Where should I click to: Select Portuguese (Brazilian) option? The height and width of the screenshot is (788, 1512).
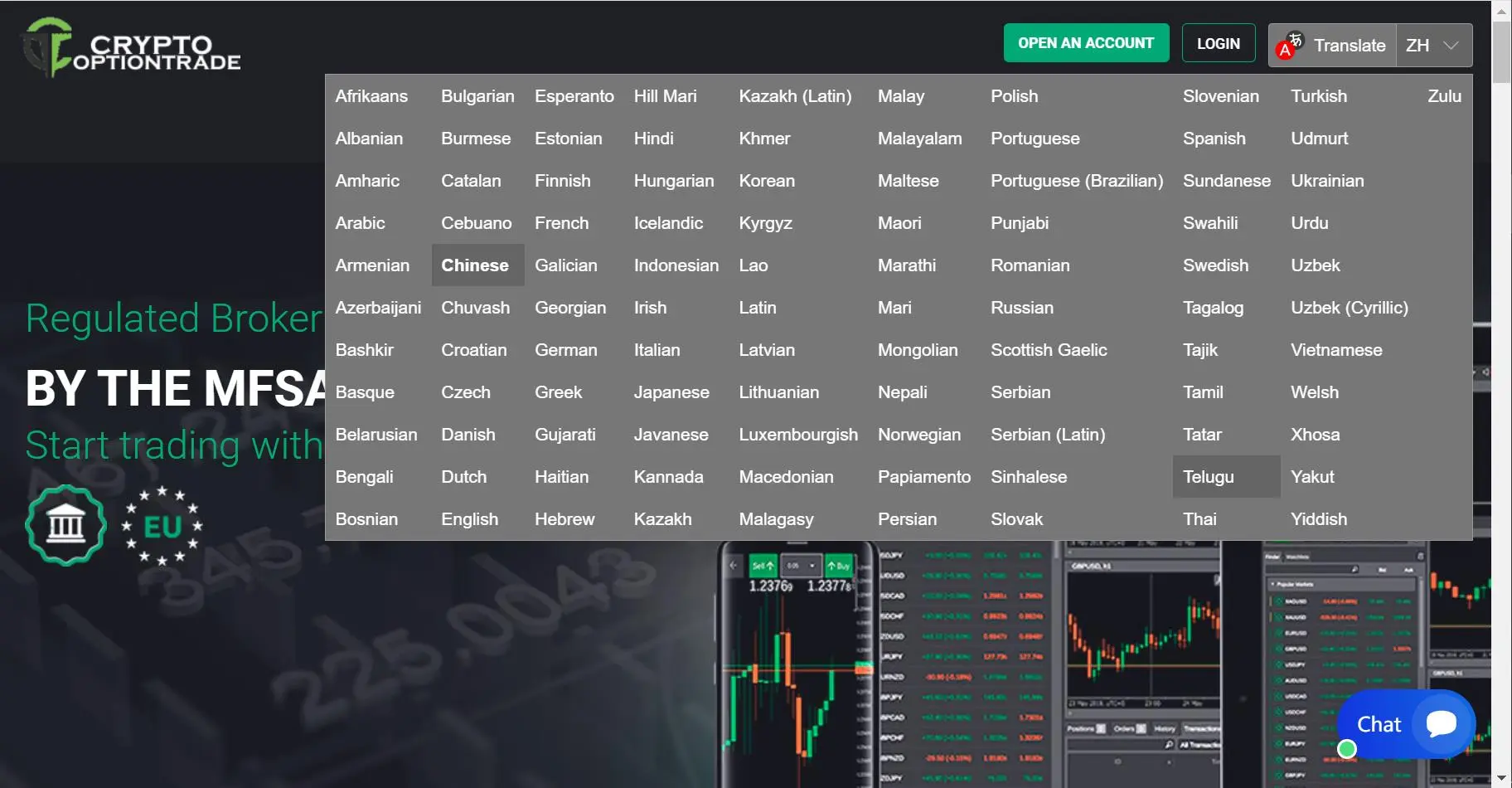(1077, 181)
